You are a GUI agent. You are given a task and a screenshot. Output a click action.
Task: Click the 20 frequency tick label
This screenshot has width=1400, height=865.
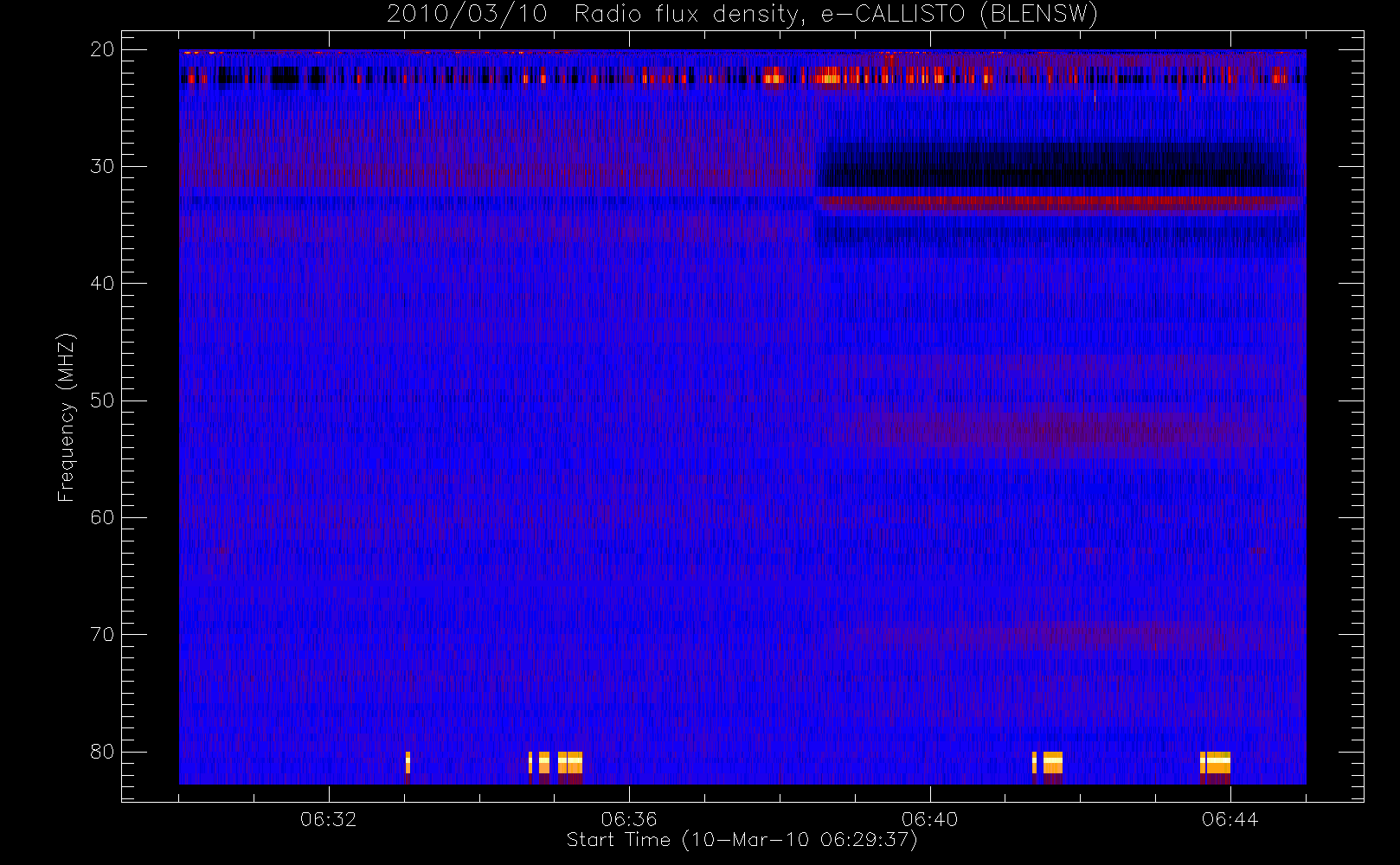click(x=102, y=49)
